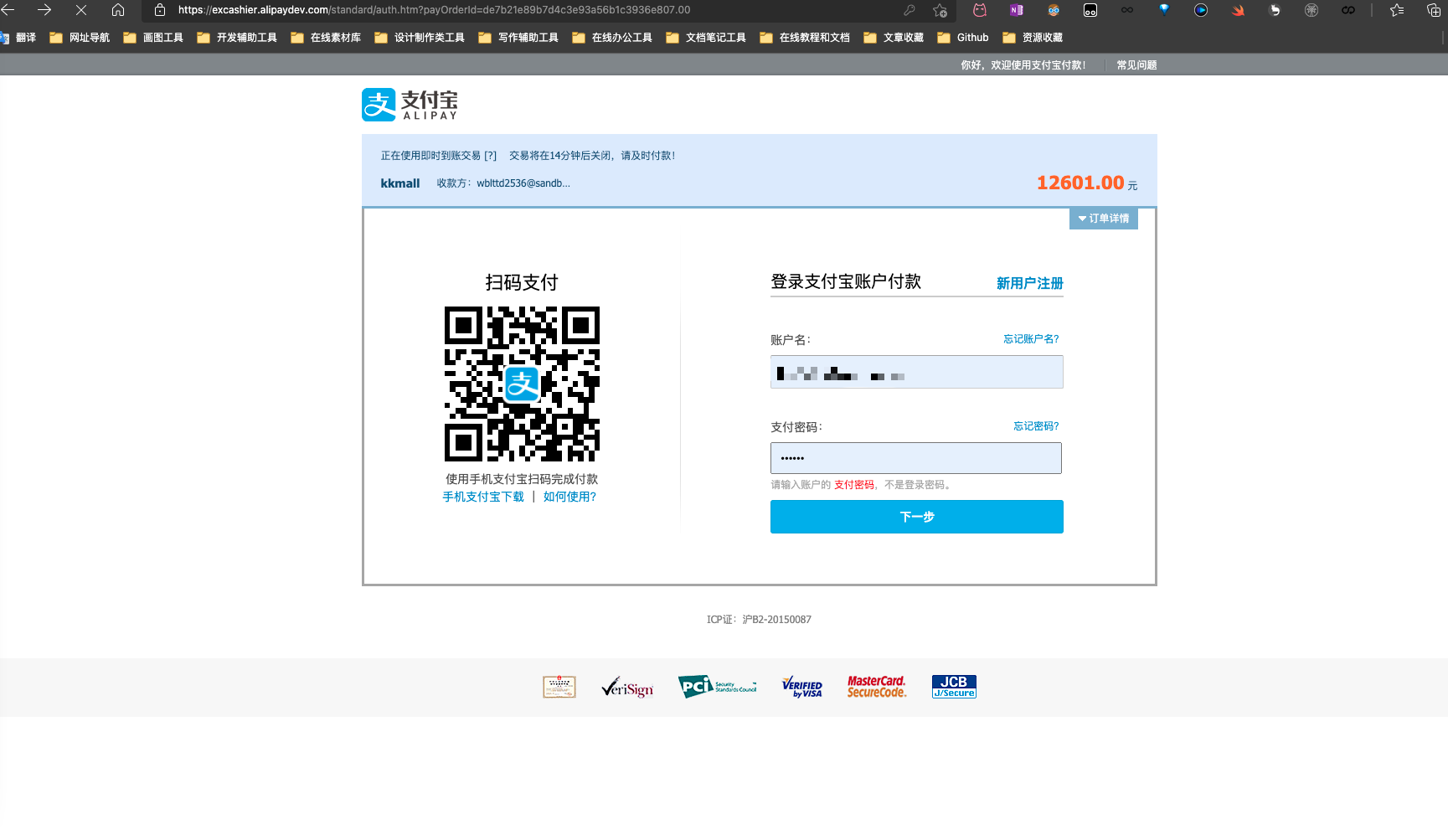Screen dimensions: 1448x840
Task: Click the MasterCard SecureCode badge
Action: point(877,687)
